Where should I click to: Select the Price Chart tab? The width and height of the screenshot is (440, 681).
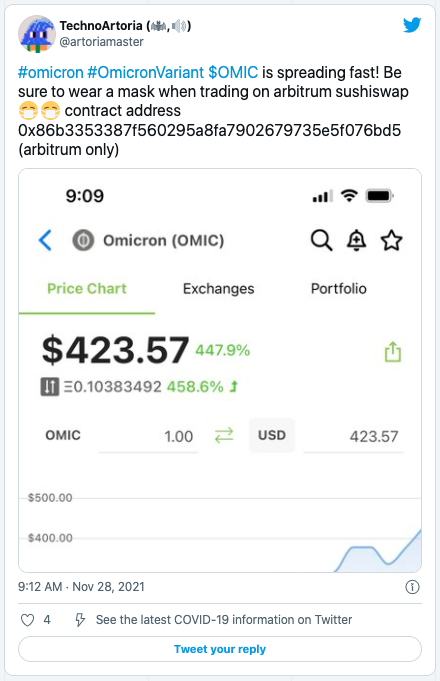click(87, 289)
